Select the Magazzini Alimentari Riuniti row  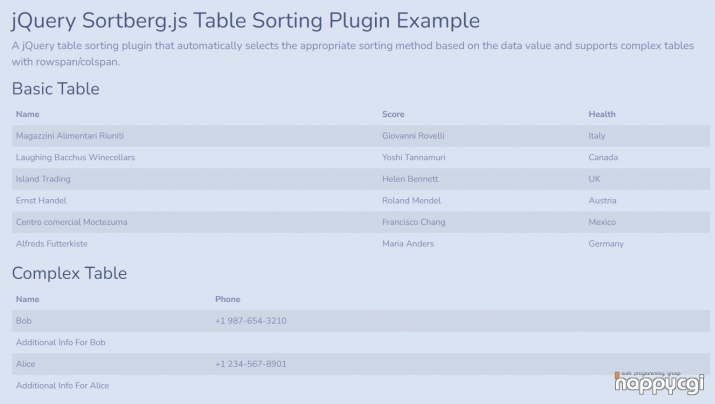coord(361,136)
